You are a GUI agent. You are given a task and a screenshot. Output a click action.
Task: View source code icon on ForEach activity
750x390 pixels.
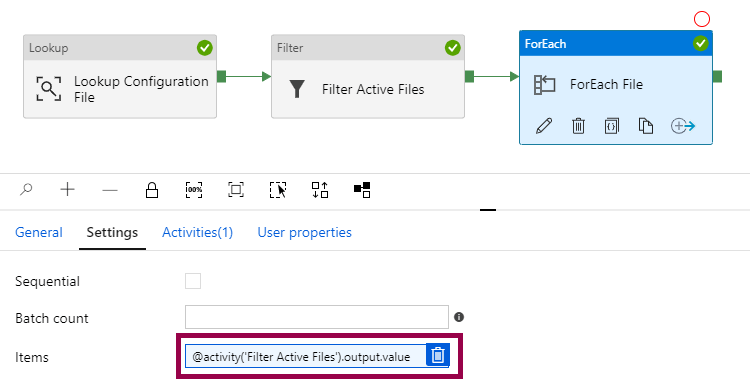point(612,126)
